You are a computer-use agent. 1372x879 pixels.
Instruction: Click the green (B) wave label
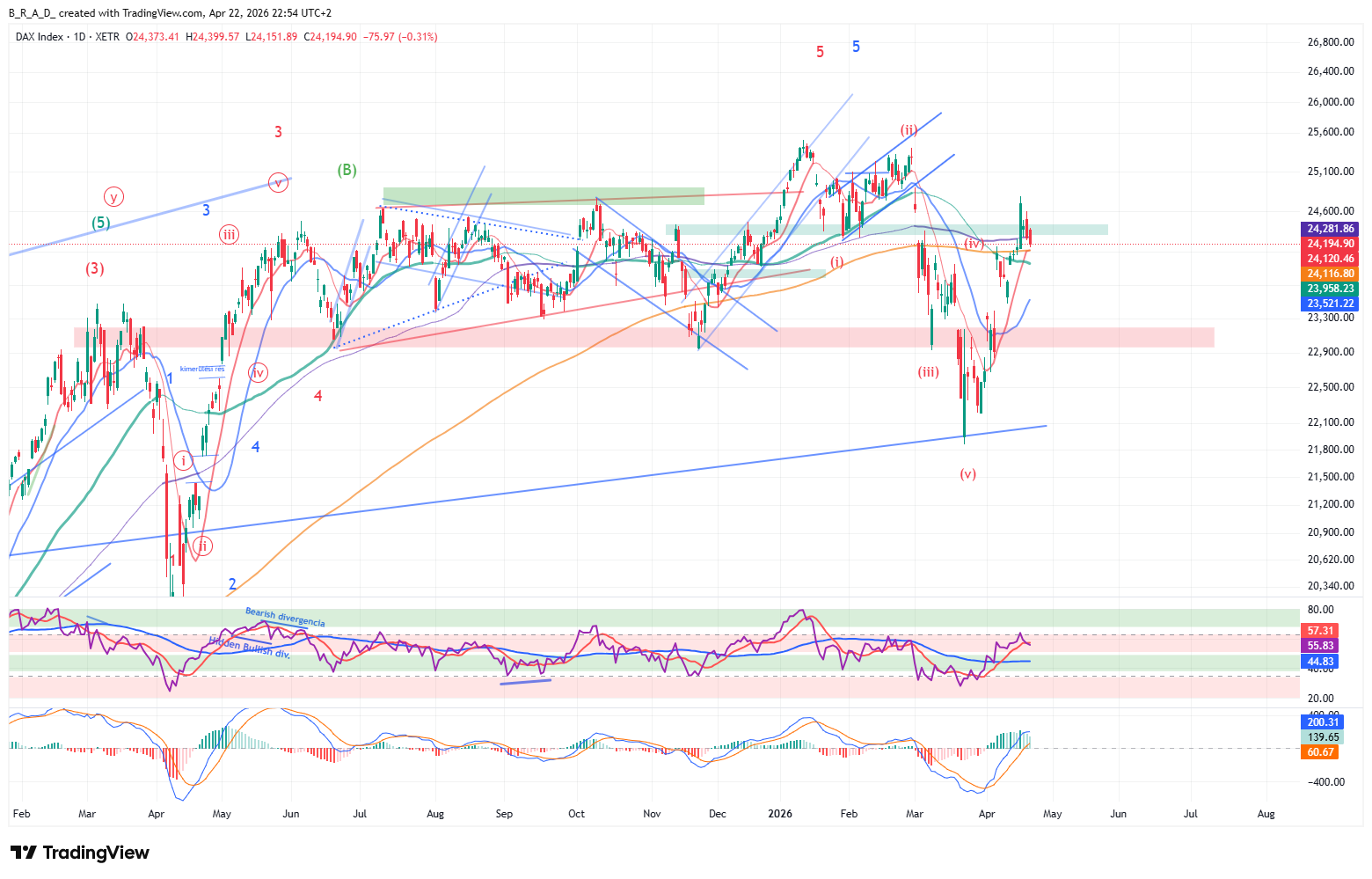click(x=347, y=170)
